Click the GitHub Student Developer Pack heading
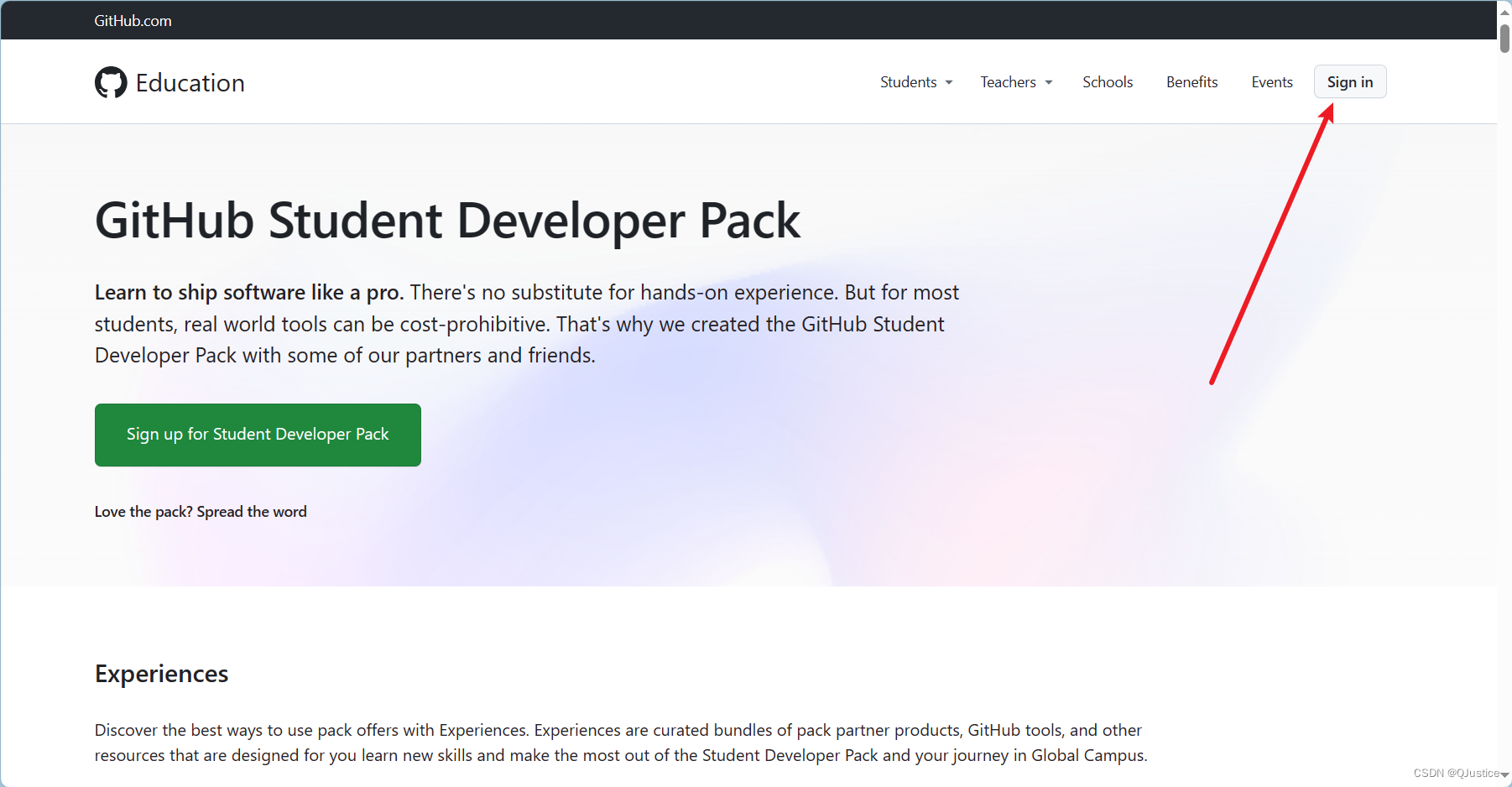Screen dimensions: 1512x787 tap(447, 220)
